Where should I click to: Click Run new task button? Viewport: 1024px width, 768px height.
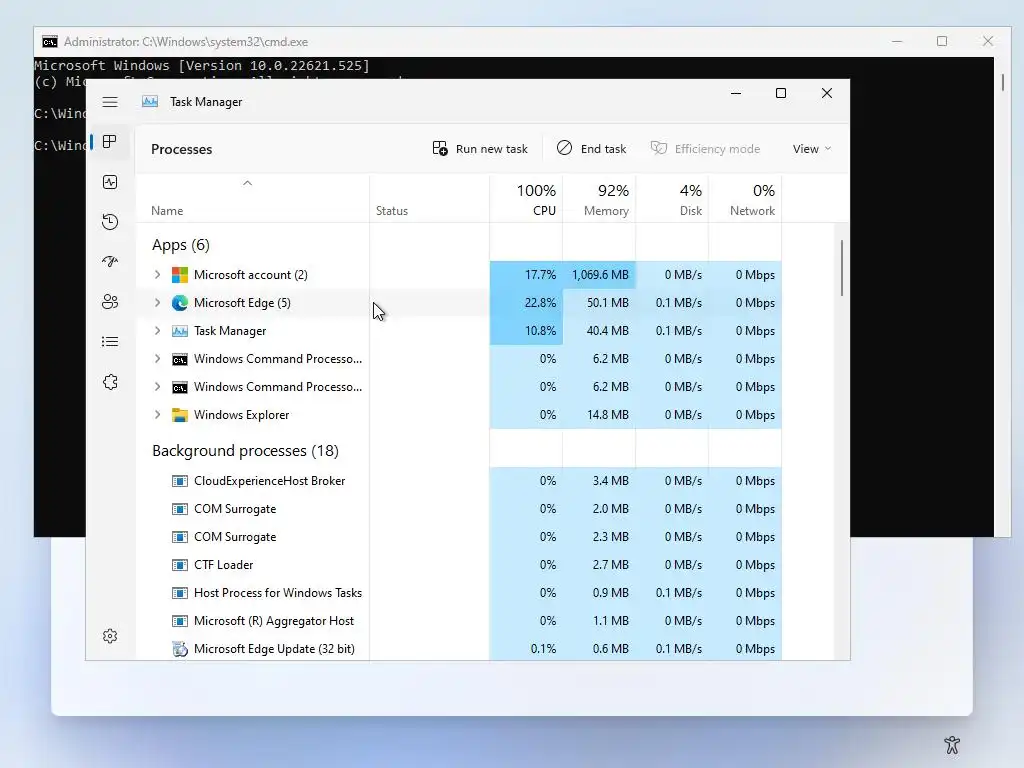pos(480,149)
